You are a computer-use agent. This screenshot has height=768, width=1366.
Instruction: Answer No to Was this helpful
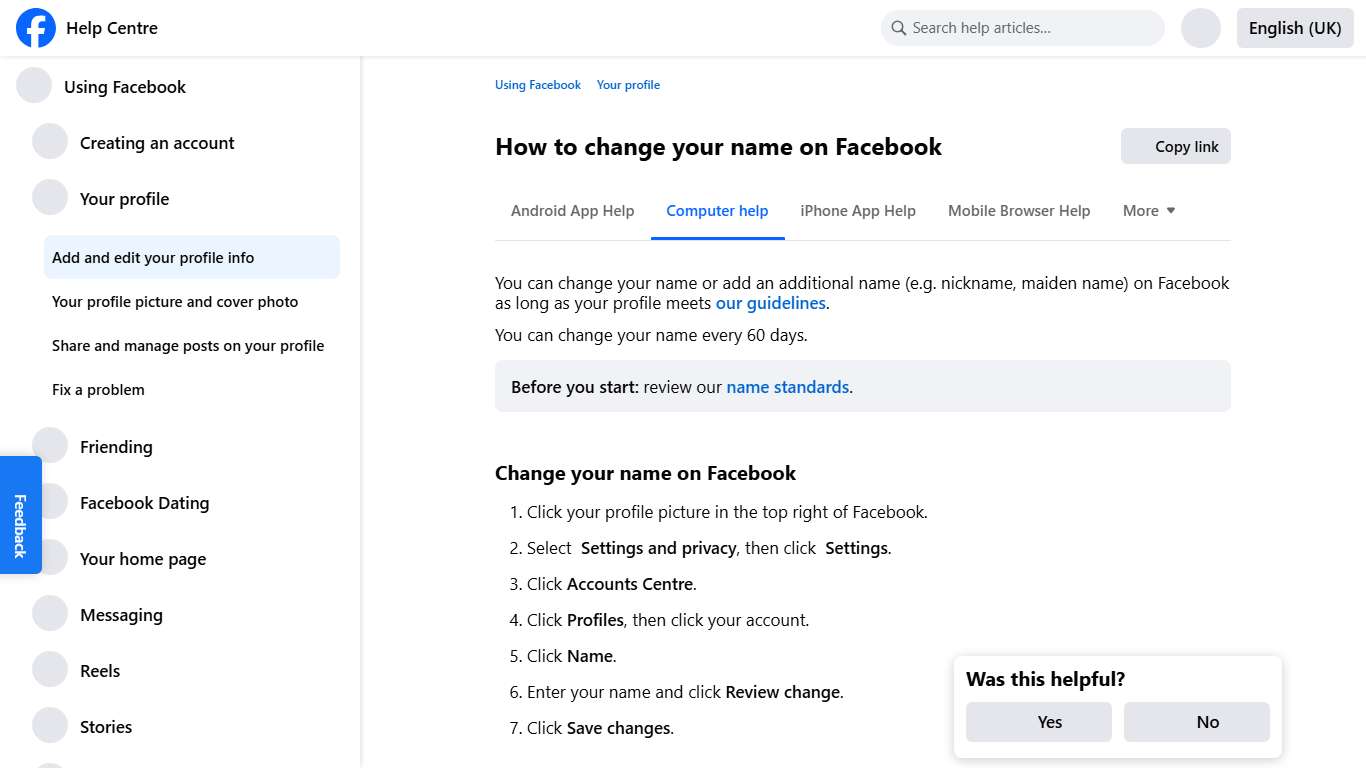1196,721
